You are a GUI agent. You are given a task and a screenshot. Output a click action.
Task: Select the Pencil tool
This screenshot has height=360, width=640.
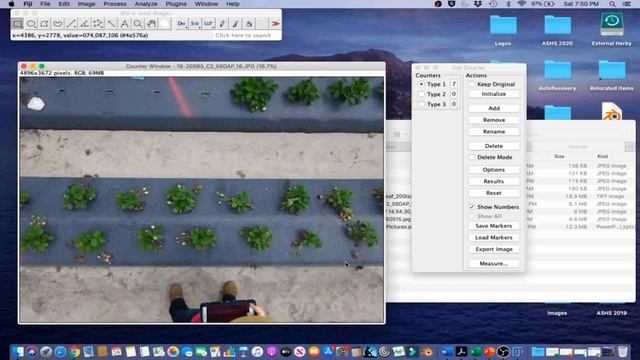click(222, 24)
